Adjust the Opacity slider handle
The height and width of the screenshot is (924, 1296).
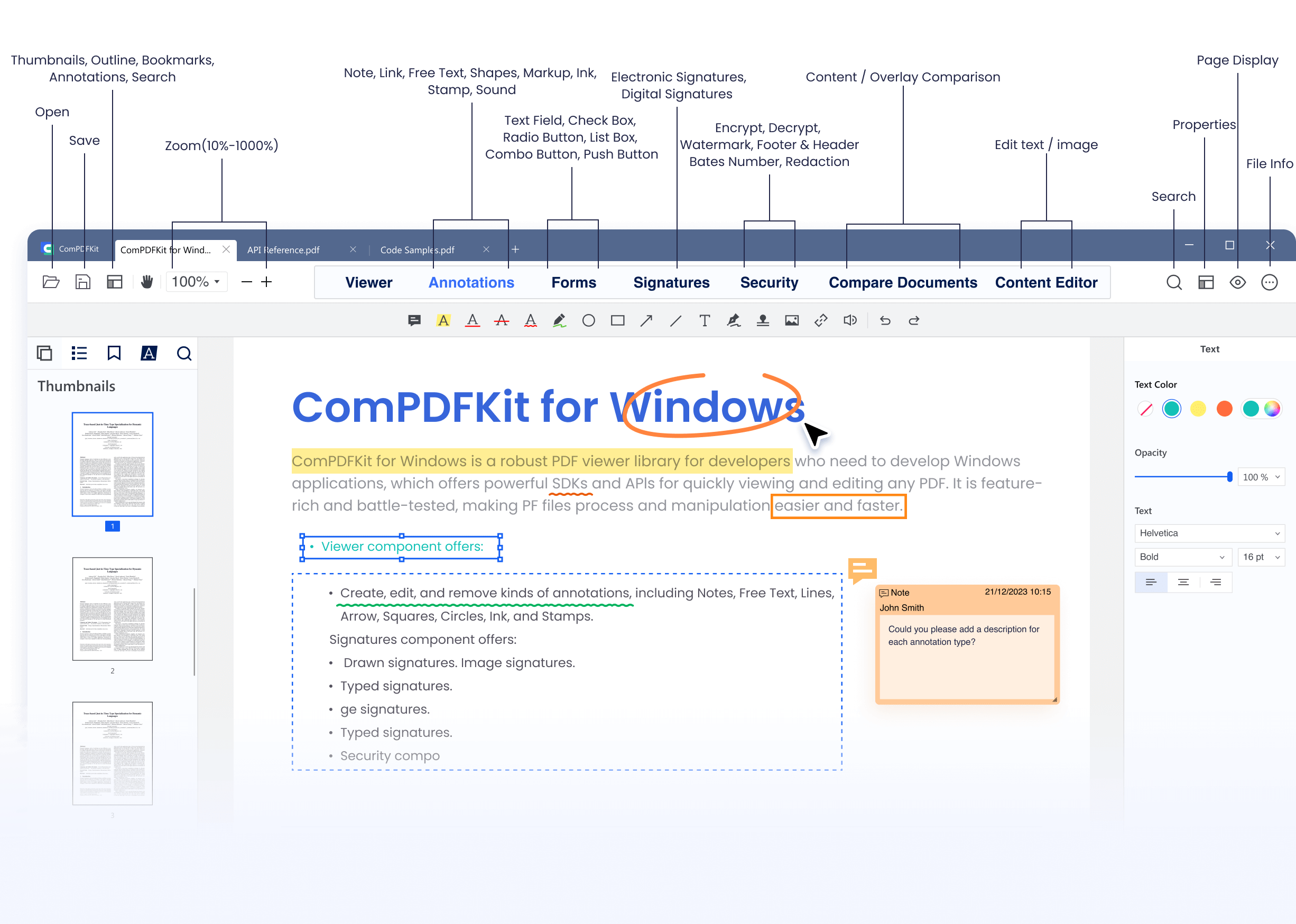(1230, 477)
